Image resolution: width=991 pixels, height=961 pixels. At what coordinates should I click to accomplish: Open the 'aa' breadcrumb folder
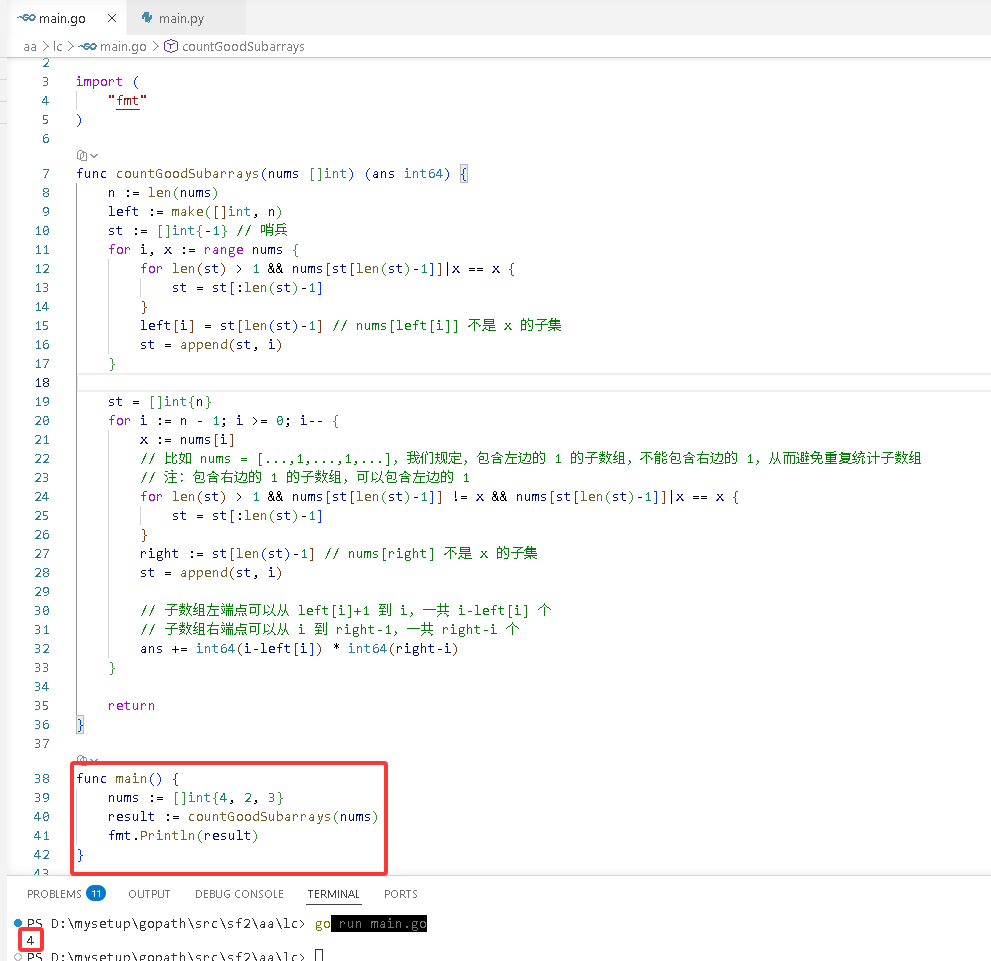(30, 47)
